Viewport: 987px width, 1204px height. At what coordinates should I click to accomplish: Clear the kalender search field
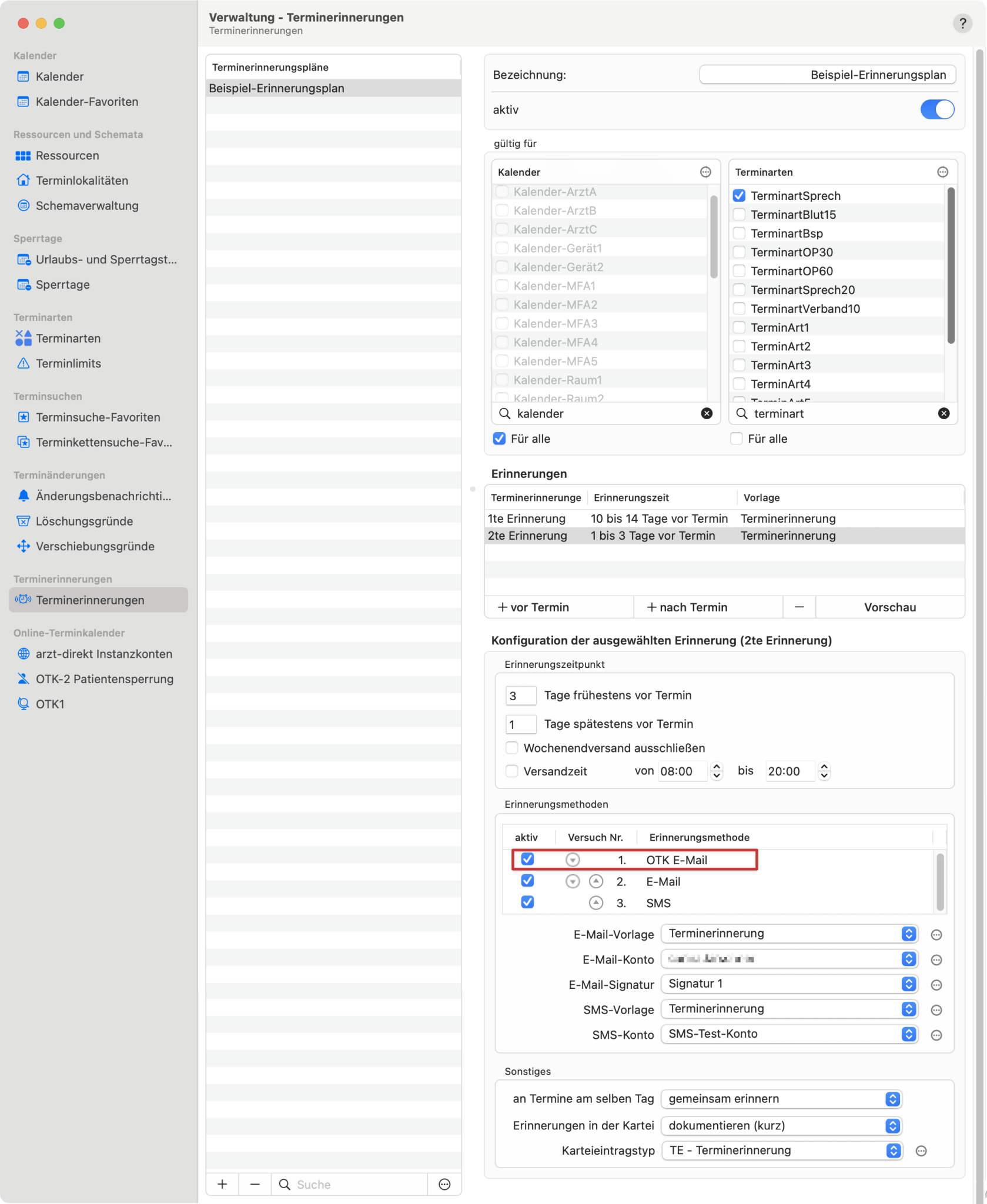click(x=707, y=413)
